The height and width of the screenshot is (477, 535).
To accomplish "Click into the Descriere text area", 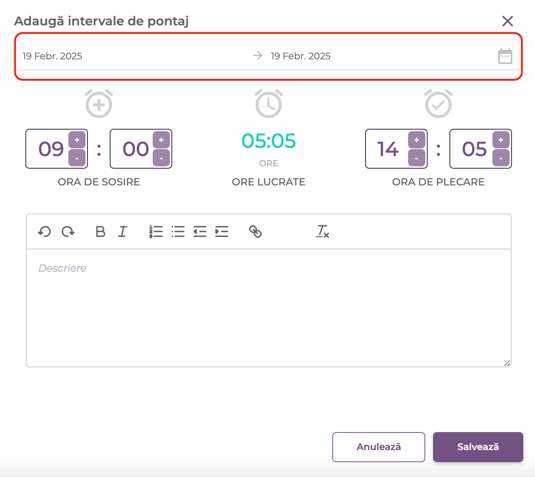I will (x=269, y=308).
